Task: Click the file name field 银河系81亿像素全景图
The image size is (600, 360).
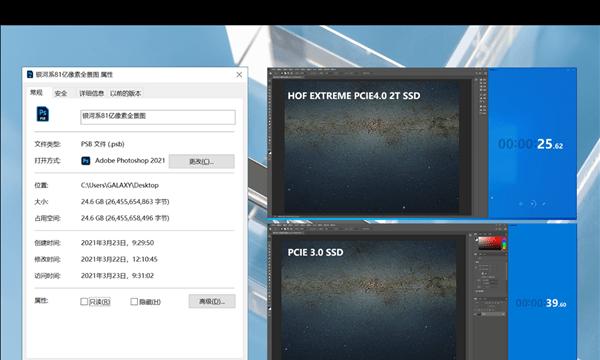Action: click(158, 117)
